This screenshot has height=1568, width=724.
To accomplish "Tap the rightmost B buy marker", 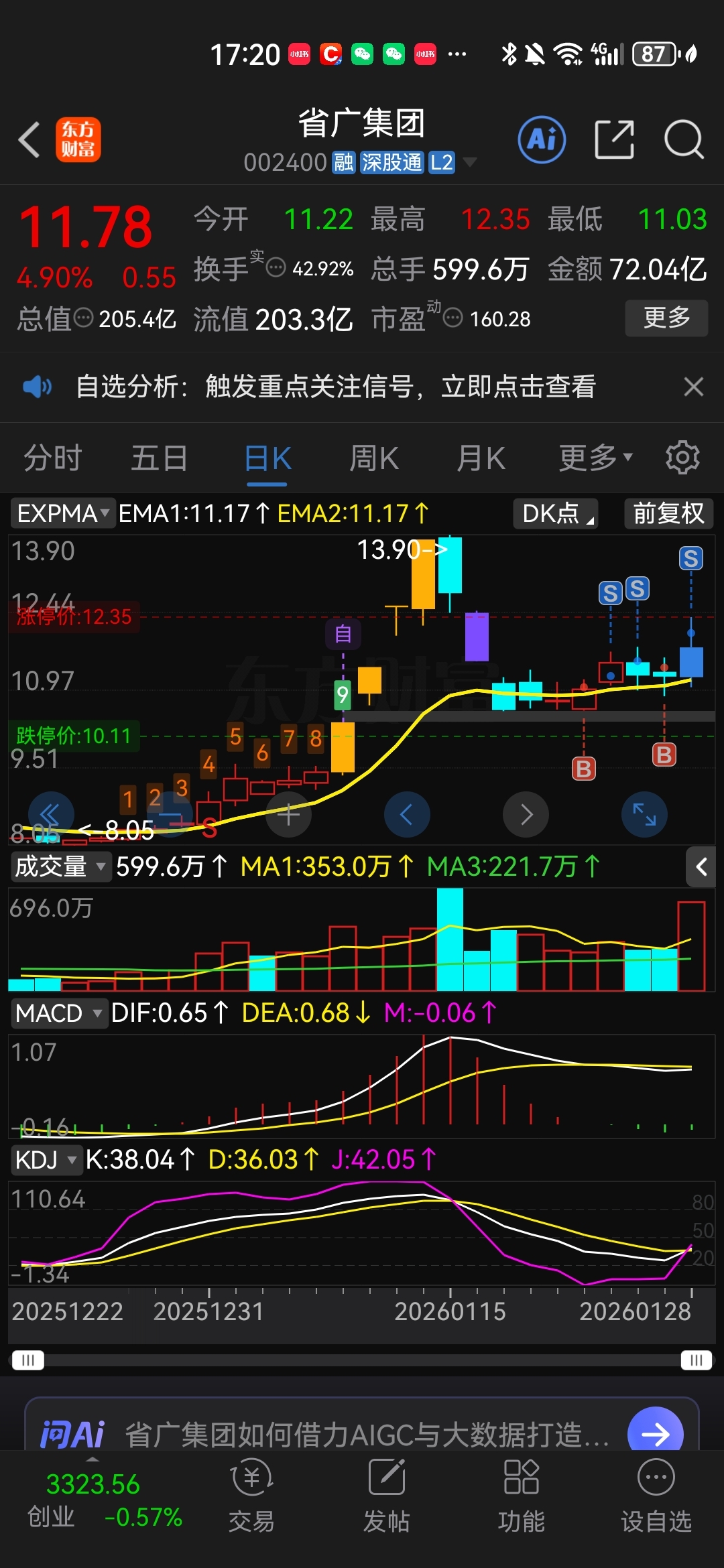I will pyautogui.click(x=664, y=755).
